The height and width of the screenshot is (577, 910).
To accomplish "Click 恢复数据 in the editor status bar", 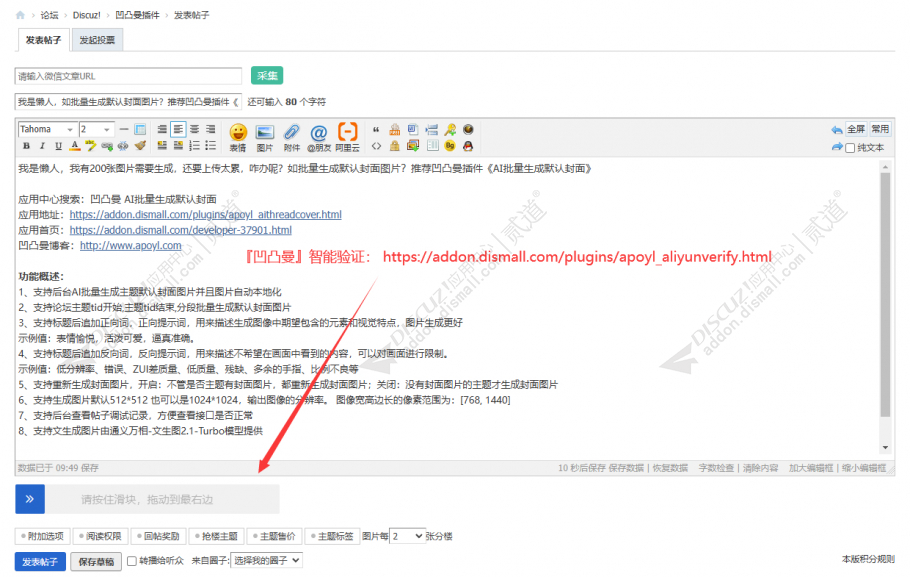I will (x=670, y=468).
